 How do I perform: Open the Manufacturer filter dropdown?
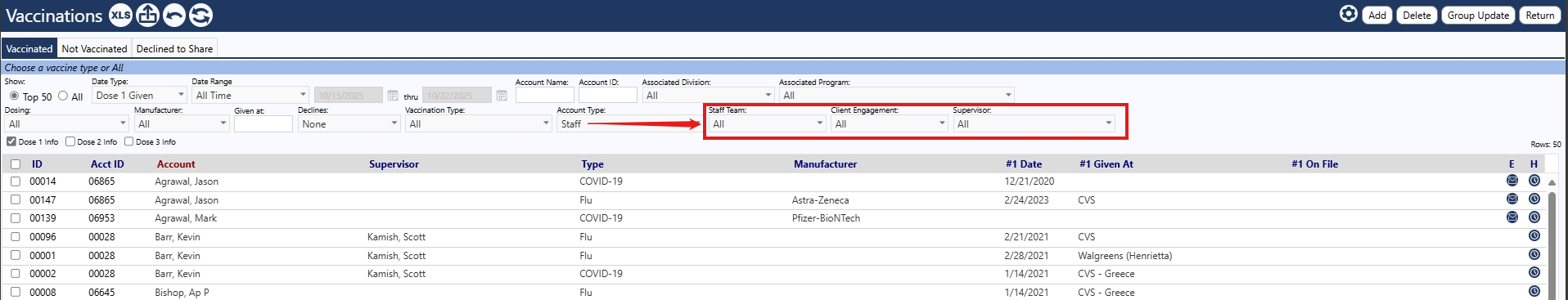coord(182,123)
